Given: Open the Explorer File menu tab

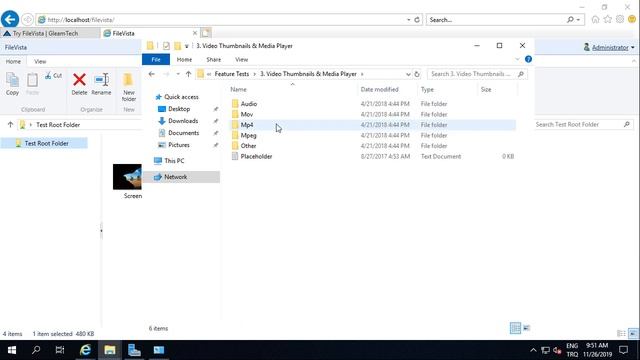Looking at the screenshot, I should click(x=156, y=59).
